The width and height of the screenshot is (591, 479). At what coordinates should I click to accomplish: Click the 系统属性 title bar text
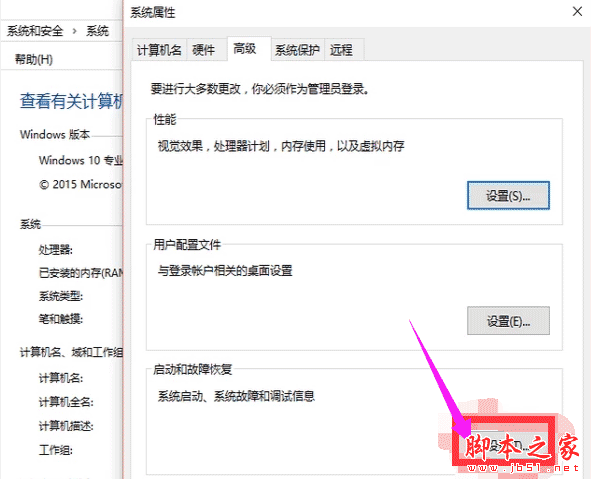click(x=153, y=12)
